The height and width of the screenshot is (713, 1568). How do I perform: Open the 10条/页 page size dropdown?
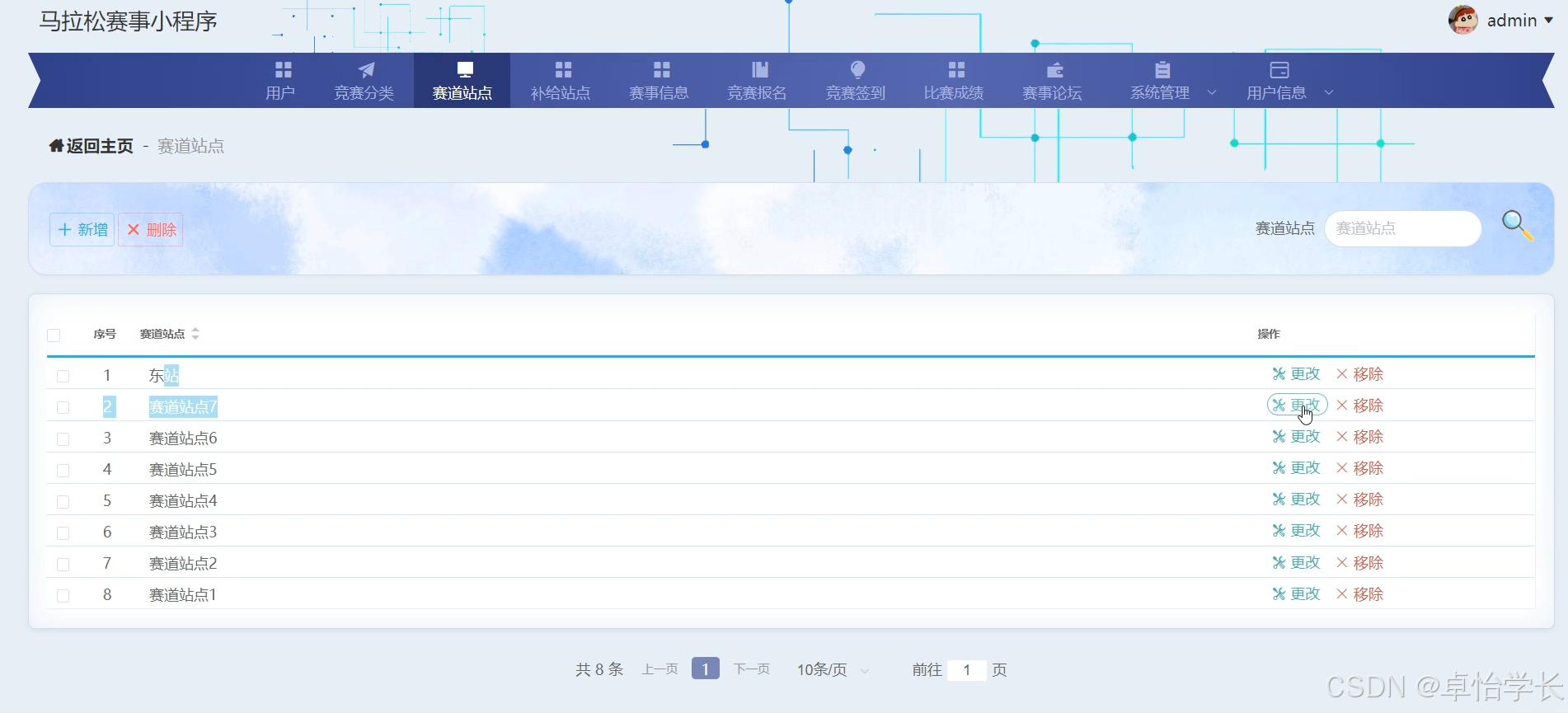pos(833,669)
